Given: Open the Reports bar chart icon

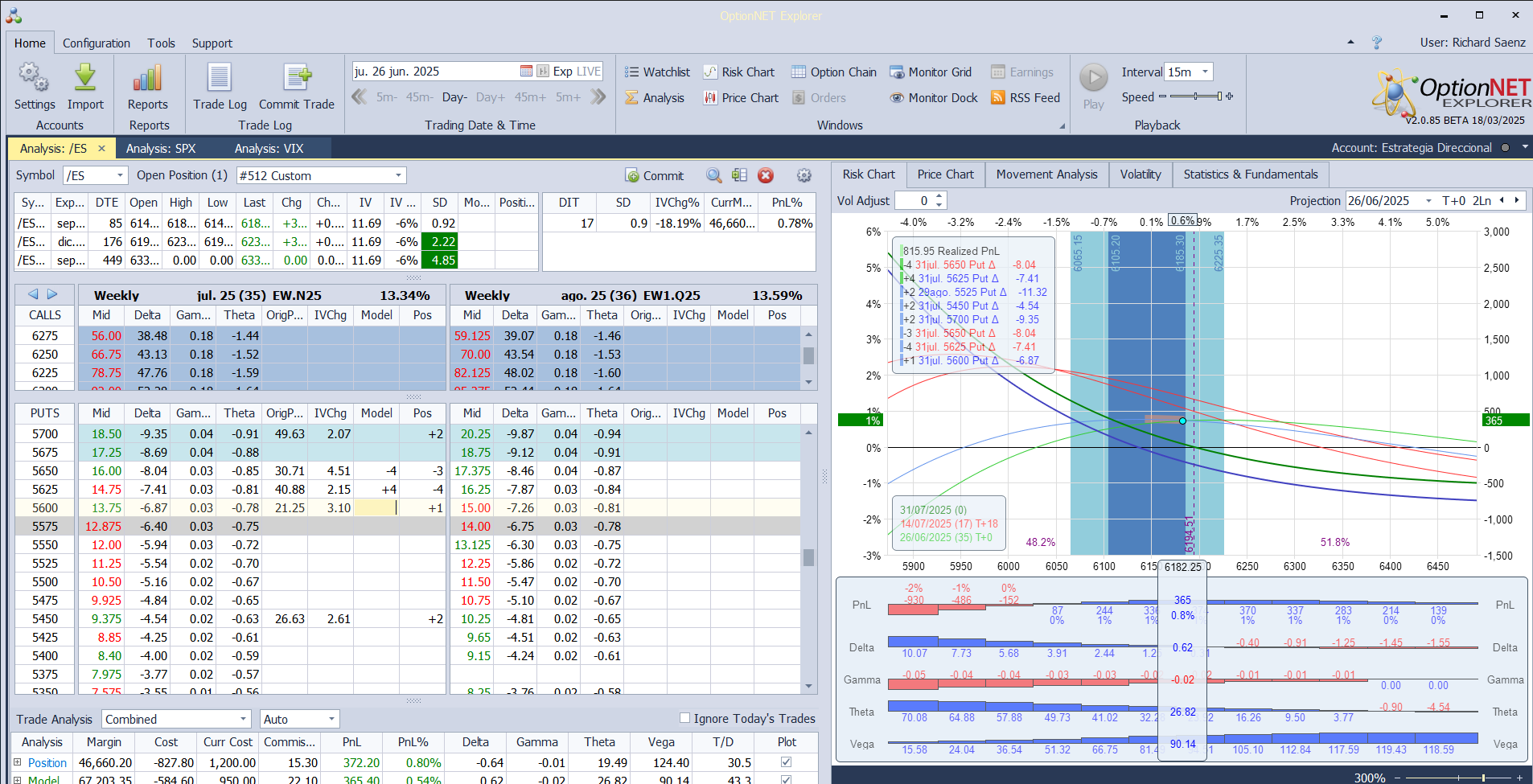Looking at the screenshot, I should 148,78.
